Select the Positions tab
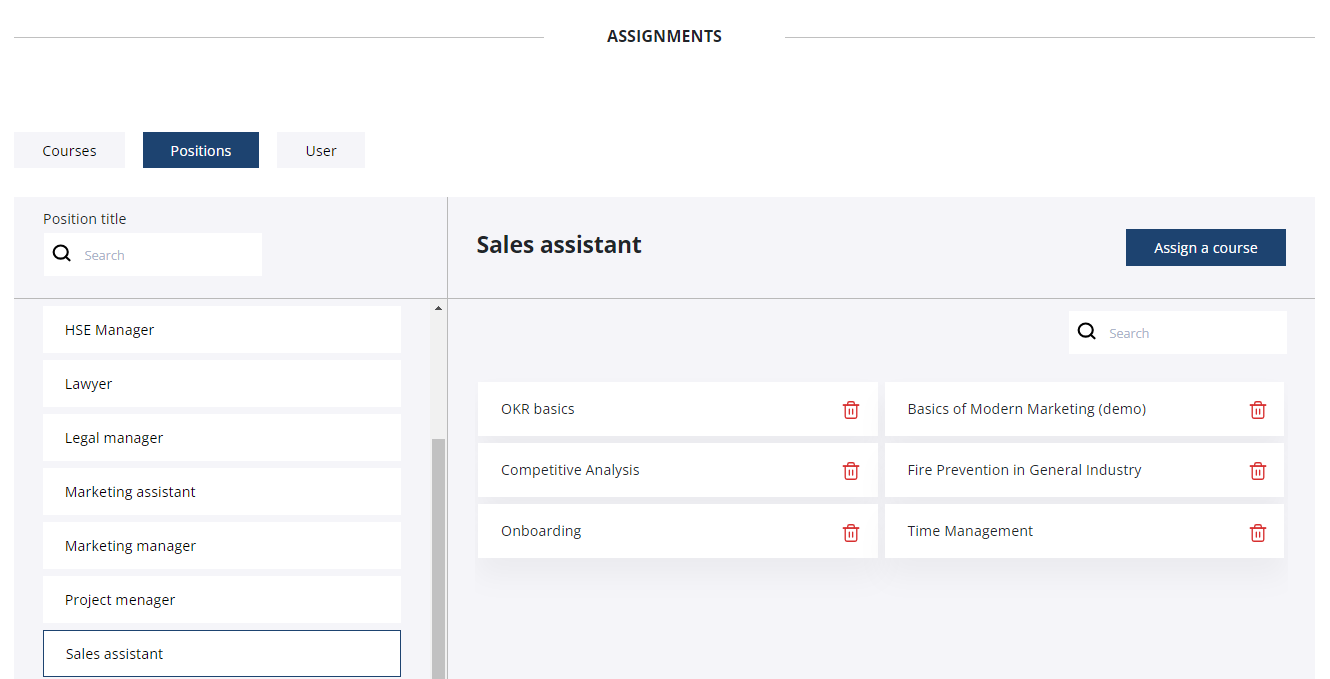This screenshot has width=1330, height=679. tap(201, 150)
